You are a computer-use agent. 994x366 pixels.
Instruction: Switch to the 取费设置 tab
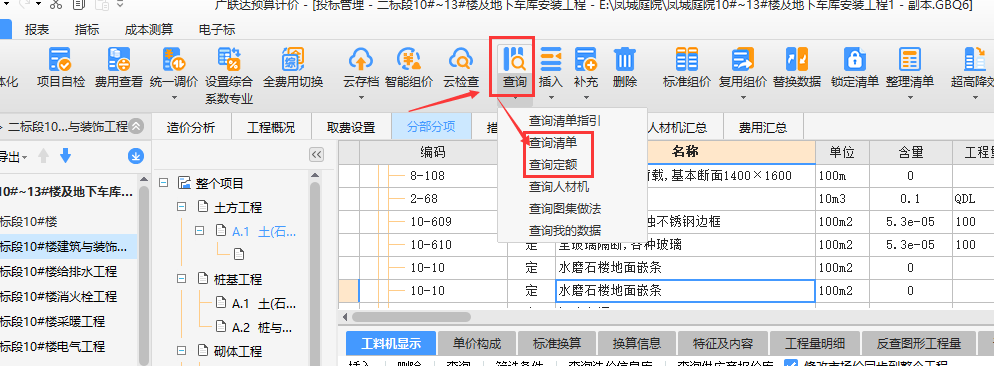[351, 127]
